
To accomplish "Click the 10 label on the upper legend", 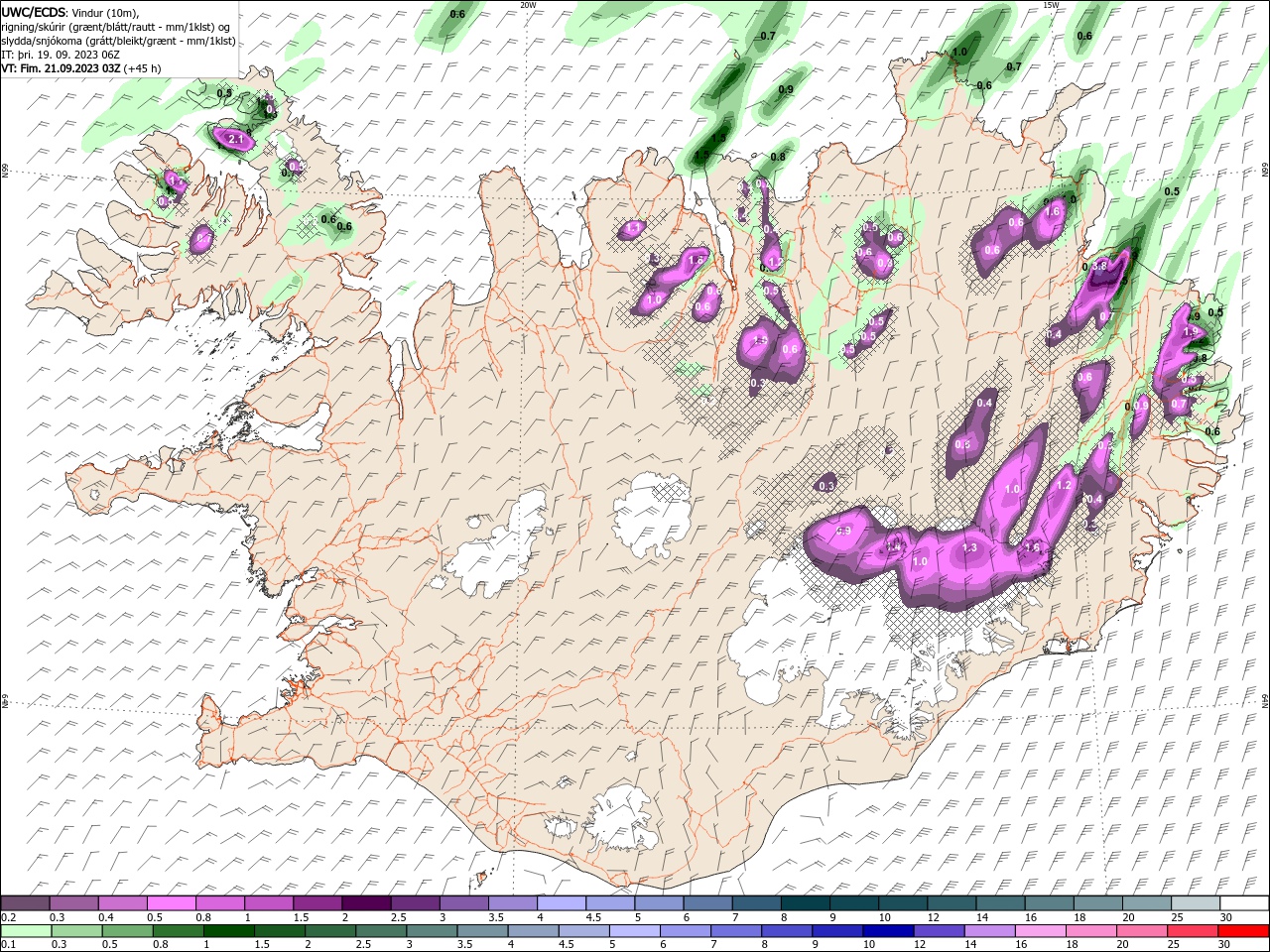I will click(x=884, y=917).
